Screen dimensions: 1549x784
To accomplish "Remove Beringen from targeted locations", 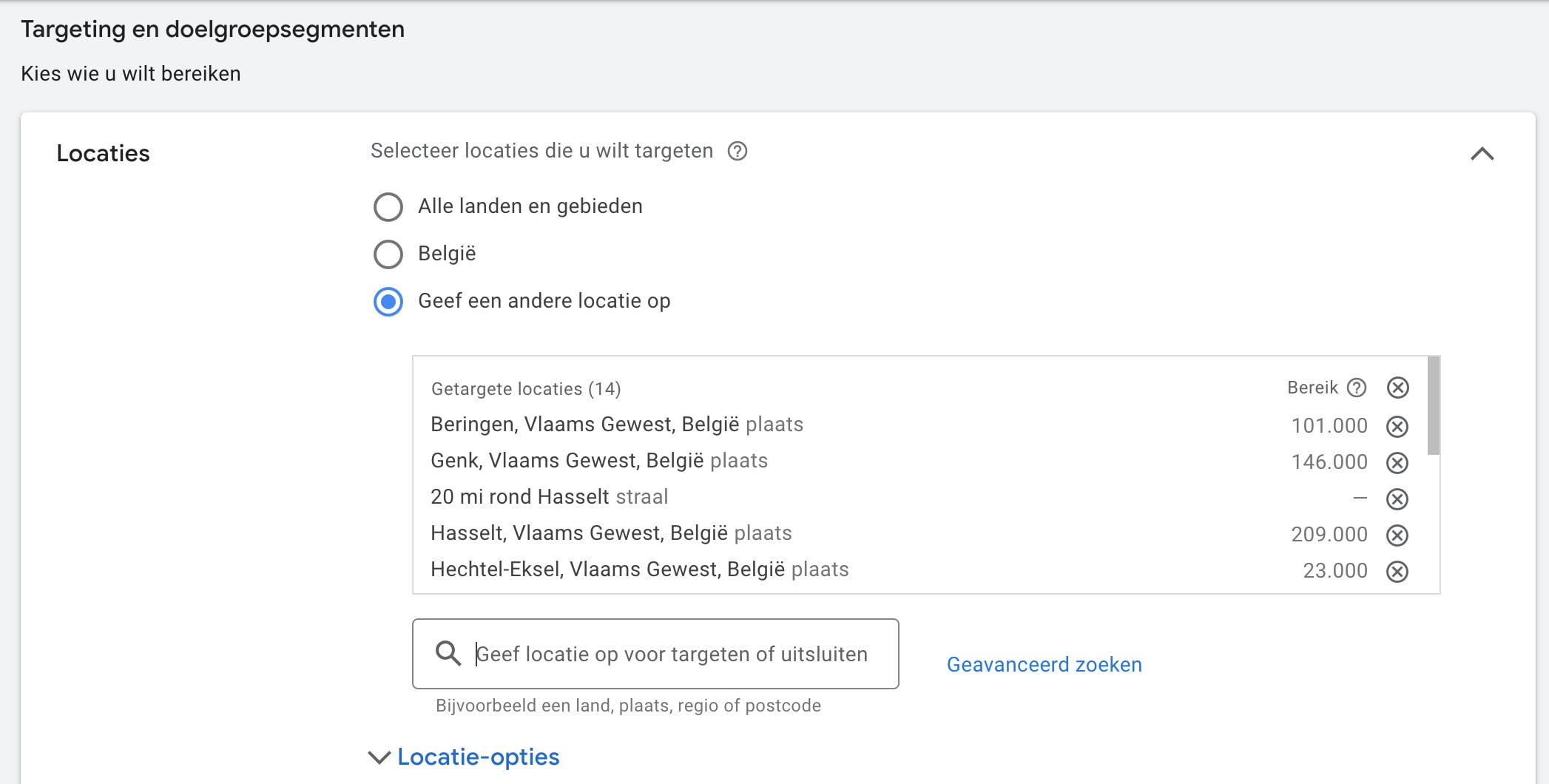I will [x=1397, y=427].
